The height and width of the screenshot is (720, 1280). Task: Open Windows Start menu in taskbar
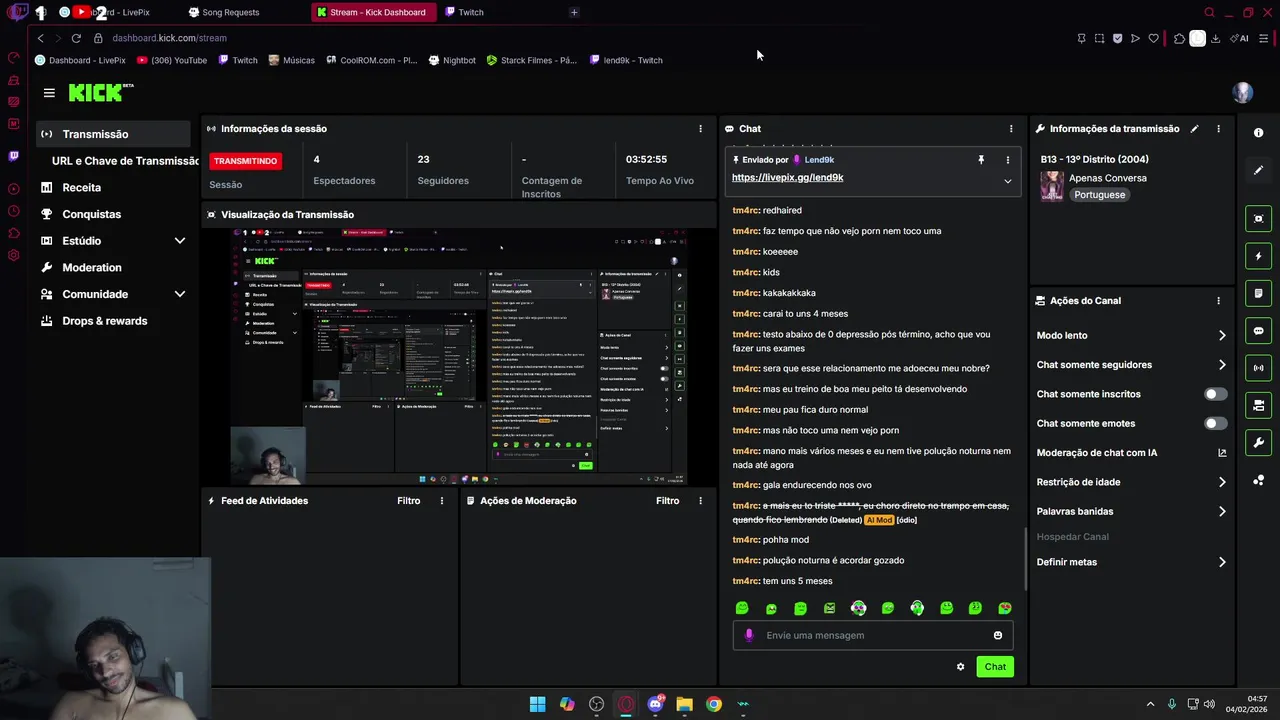(537, 704)
